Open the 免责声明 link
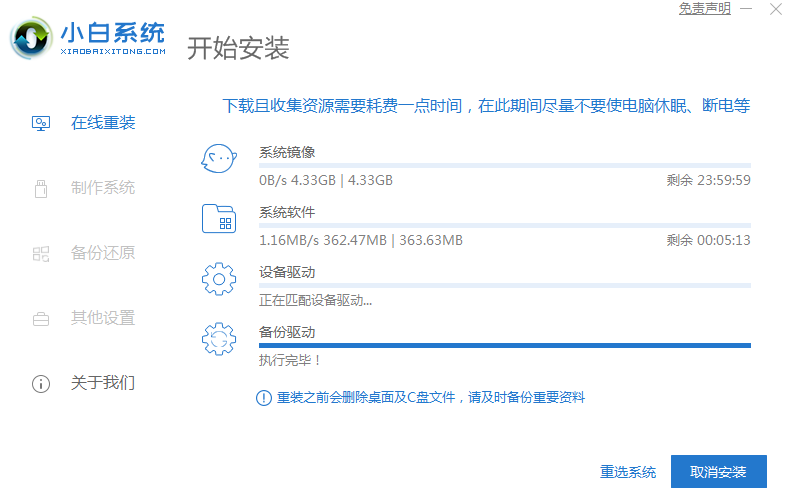 tap(704, 9)
